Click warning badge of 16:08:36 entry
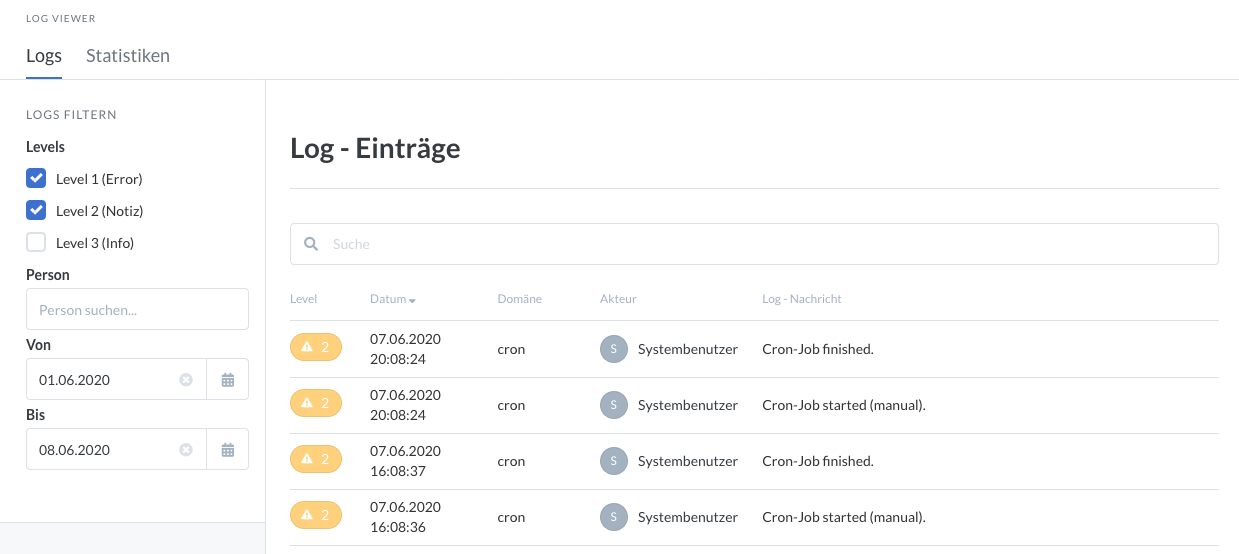This screenshot has width=1239, height=554. click(x=315, y=516)
